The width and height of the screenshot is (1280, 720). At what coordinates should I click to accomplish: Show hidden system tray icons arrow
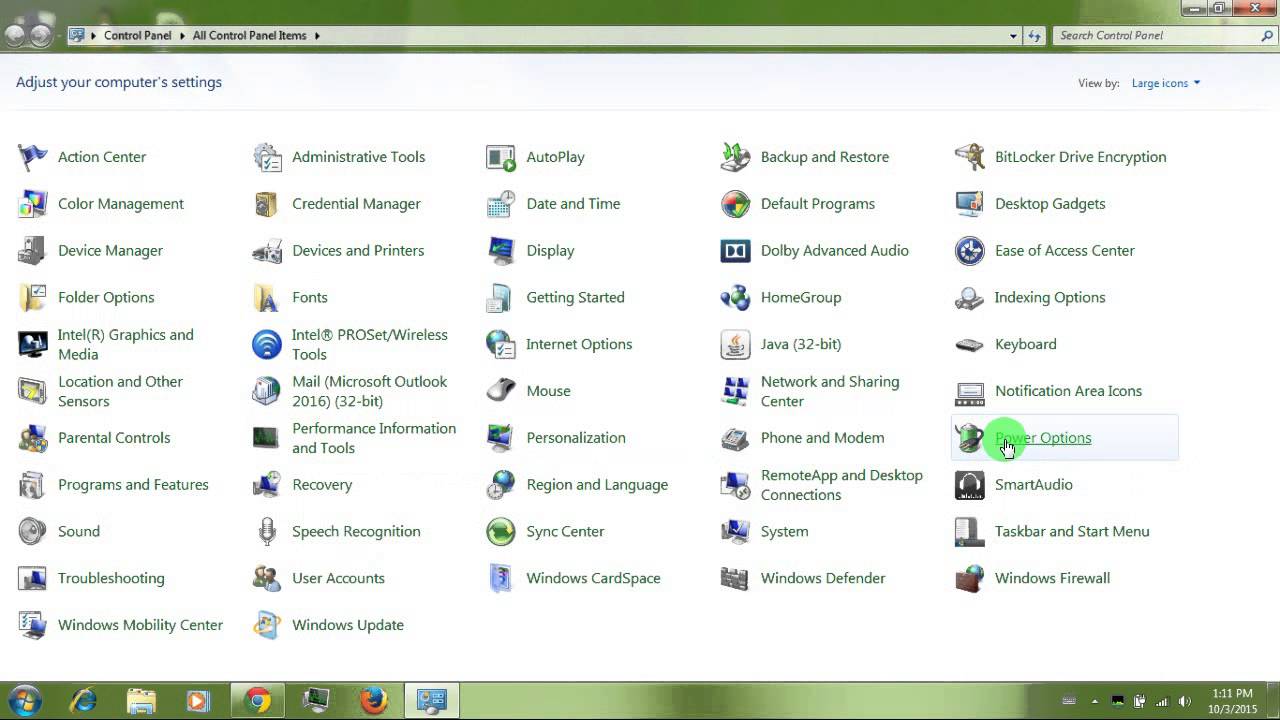click(1095, 701)
